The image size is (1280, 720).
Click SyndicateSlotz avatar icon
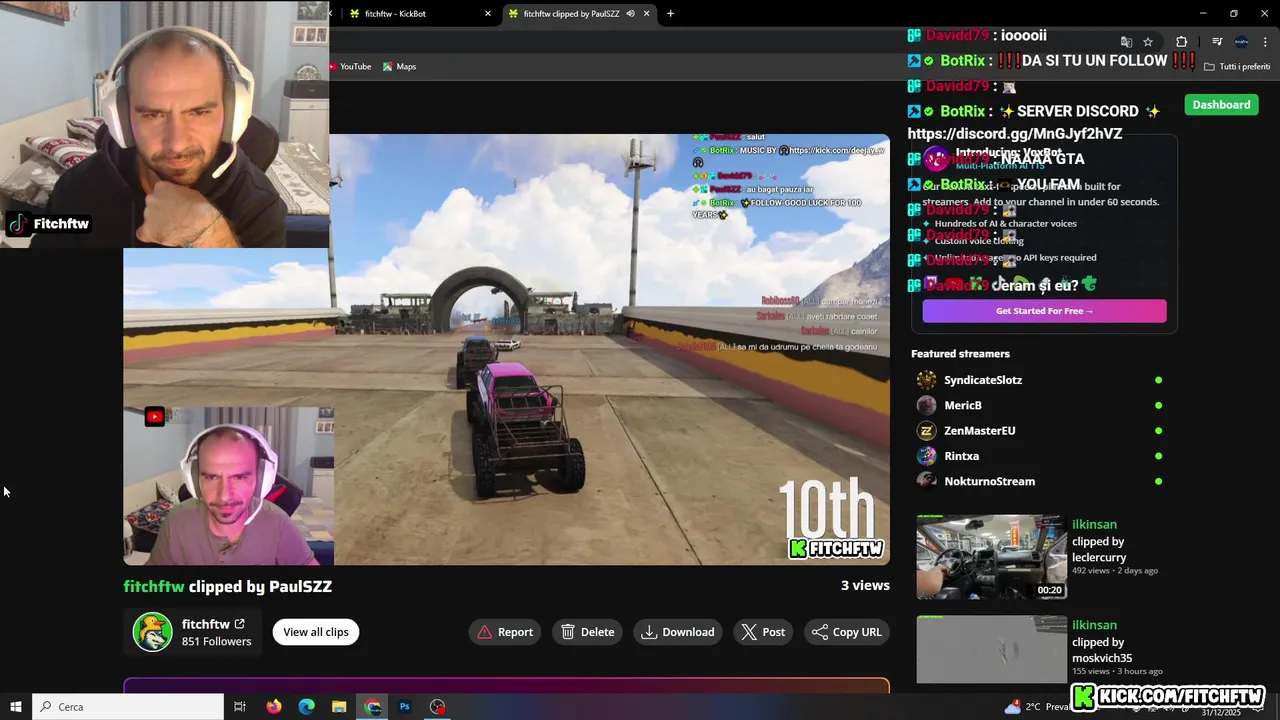tap(927, 380)
